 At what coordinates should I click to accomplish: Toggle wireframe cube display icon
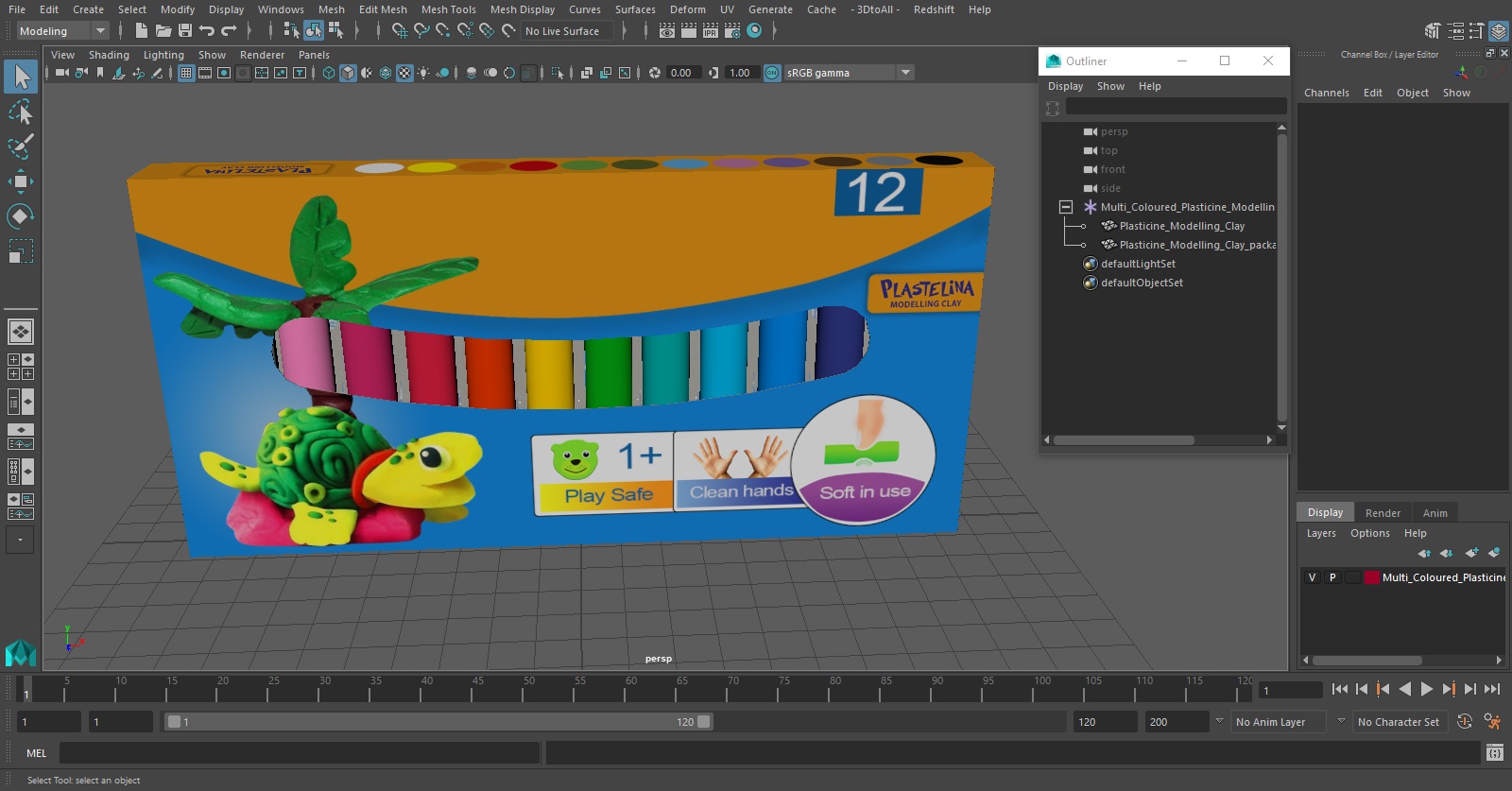click(329, 73)
